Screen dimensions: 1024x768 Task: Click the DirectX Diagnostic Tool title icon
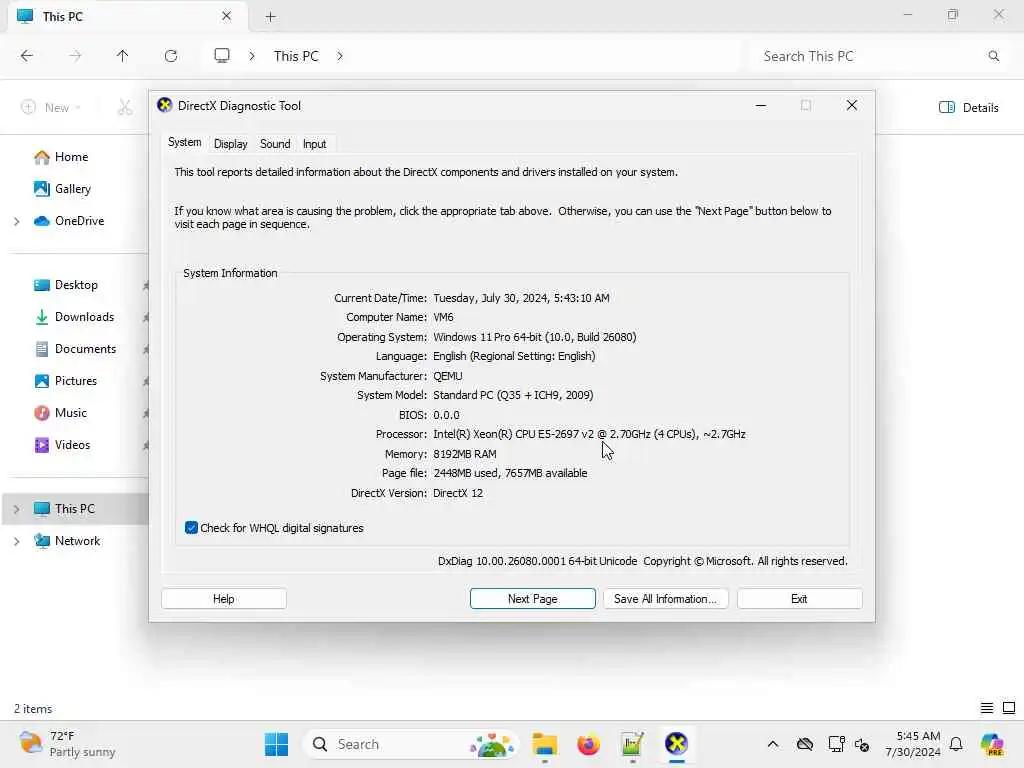165,105
